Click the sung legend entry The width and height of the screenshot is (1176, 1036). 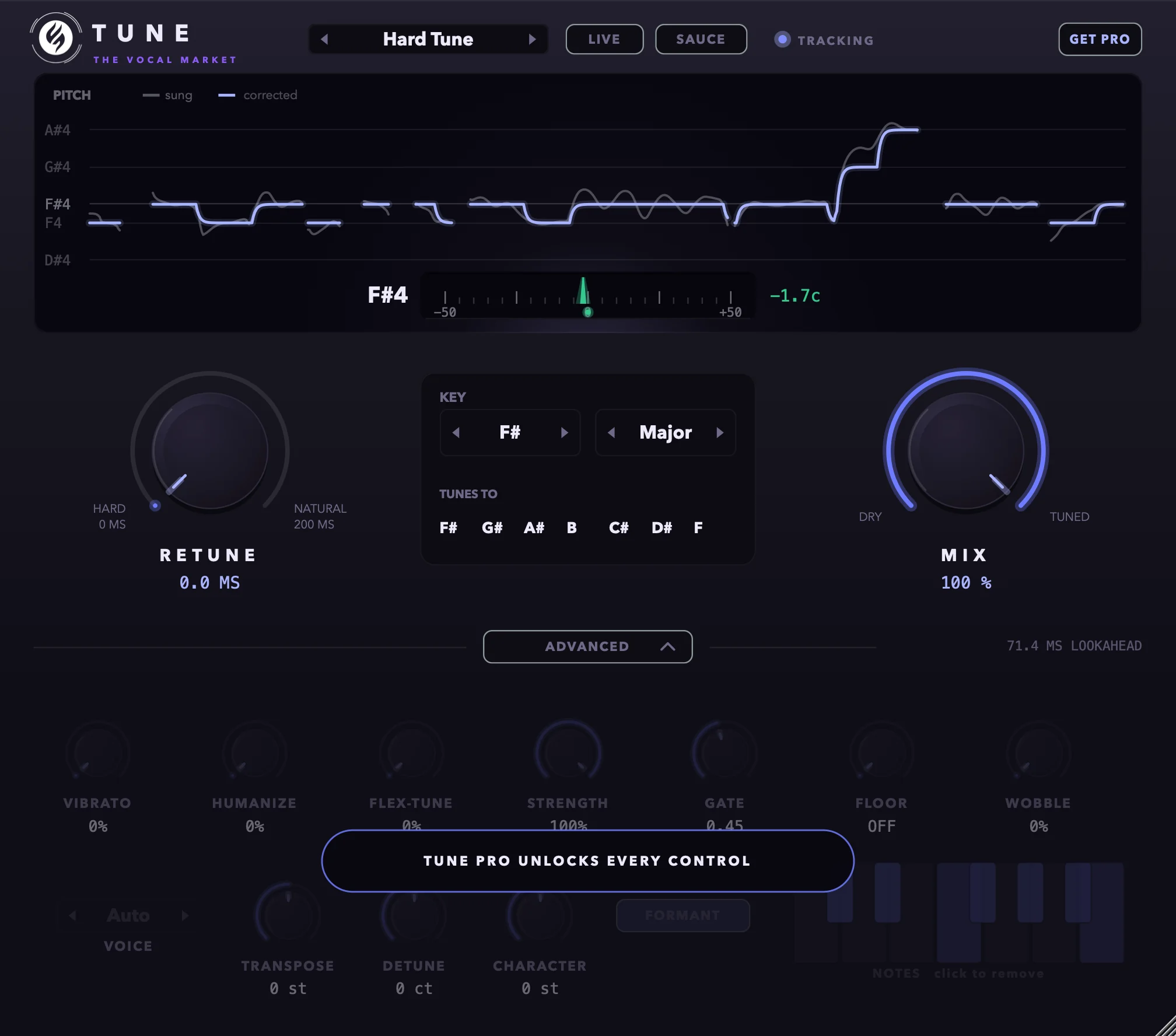[x=167, y=95]
